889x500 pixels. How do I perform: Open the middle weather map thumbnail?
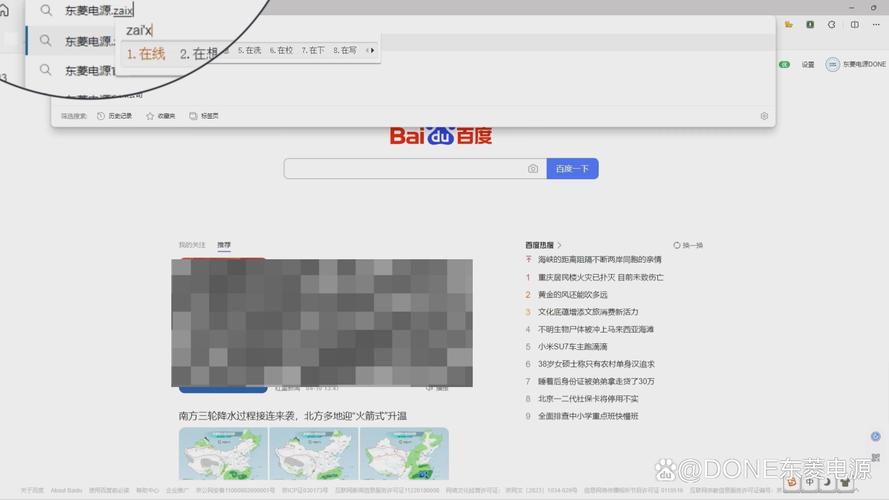(x=314, y=454)
